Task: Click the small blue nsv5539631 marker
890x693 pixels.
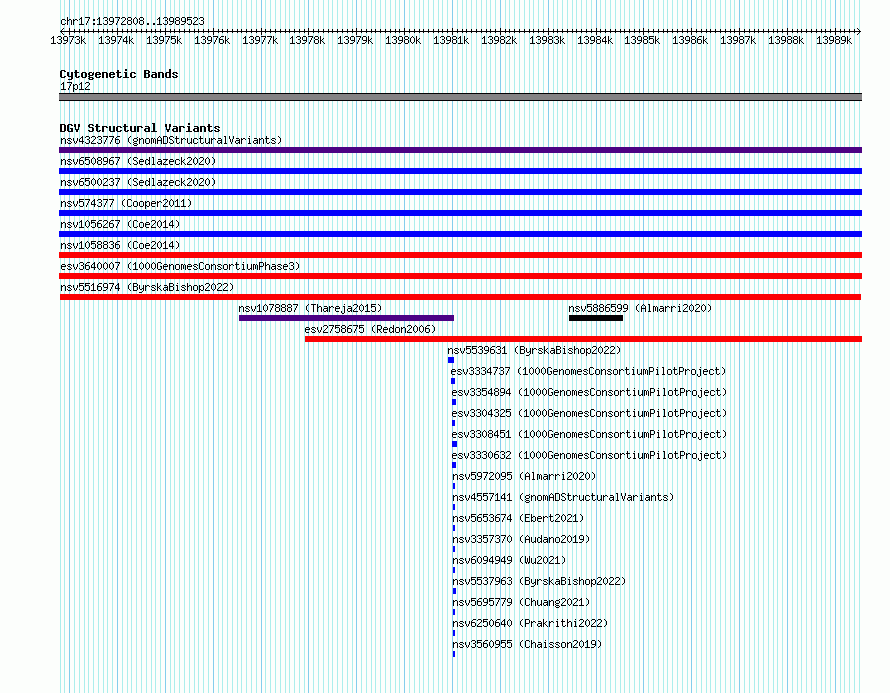Action: point(451,360)
